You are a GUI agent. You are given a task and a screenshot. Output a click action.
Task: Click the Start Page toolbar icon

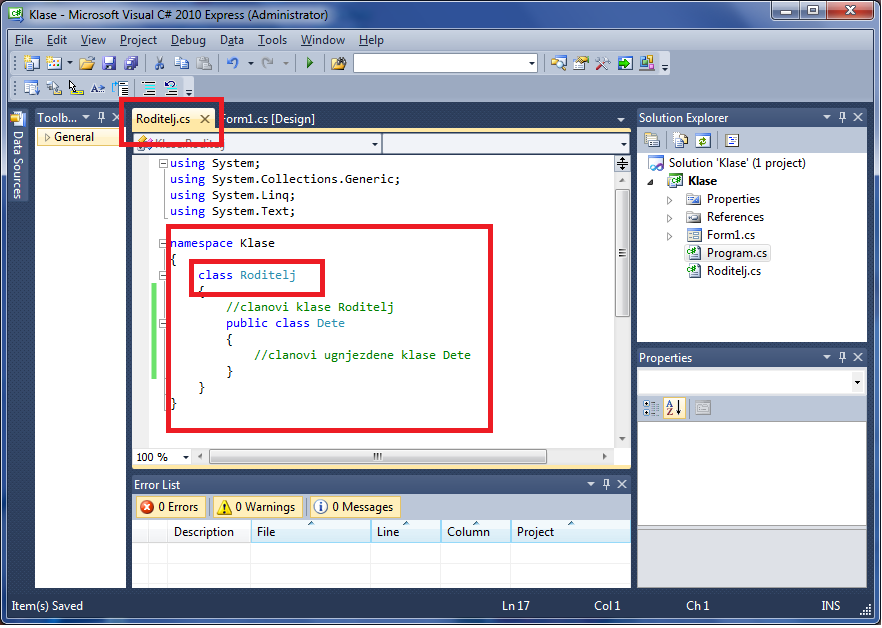tap(625, 63)
